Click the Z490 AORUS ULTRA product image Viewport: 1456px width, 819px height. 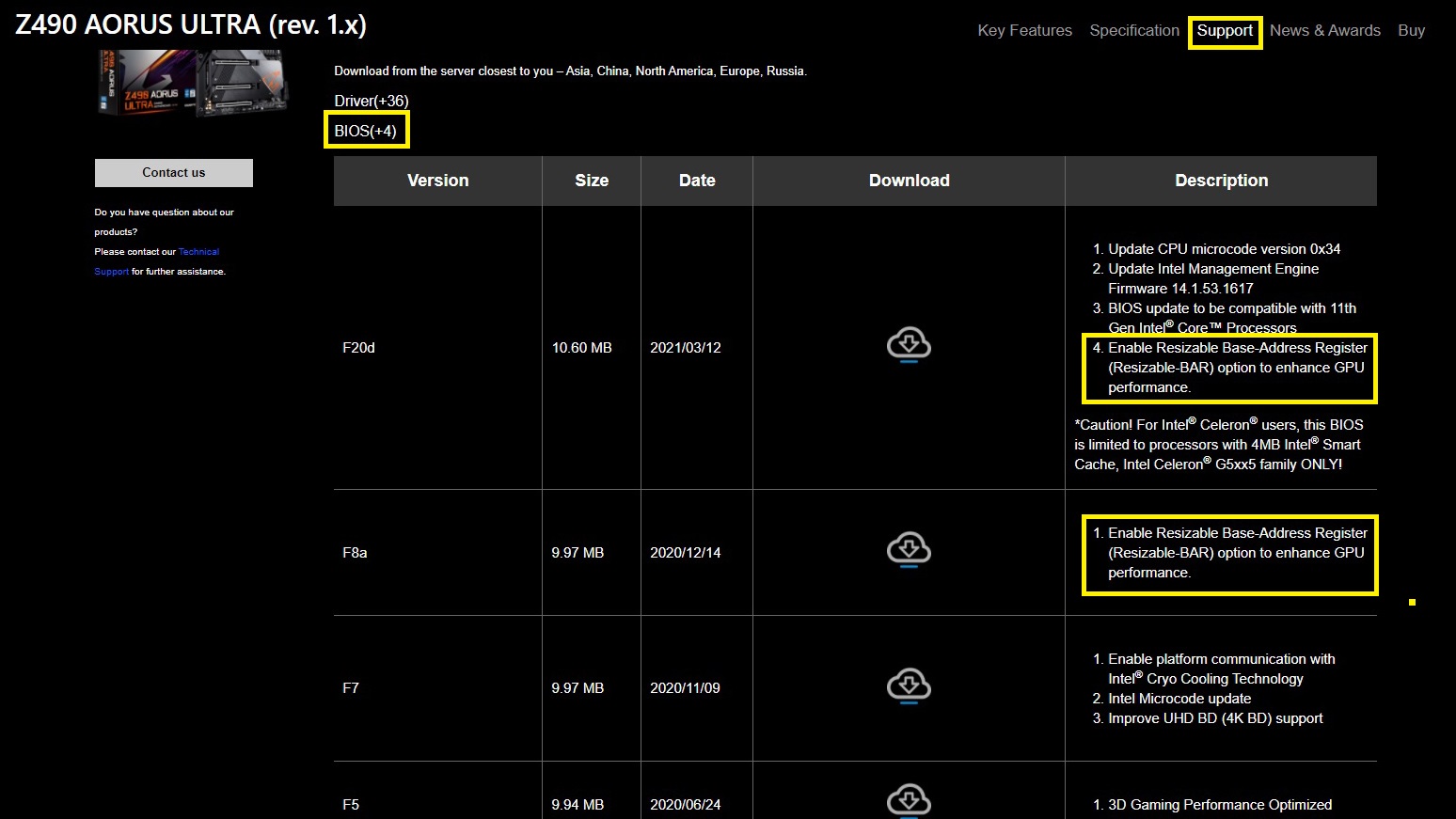coord(193,85)
